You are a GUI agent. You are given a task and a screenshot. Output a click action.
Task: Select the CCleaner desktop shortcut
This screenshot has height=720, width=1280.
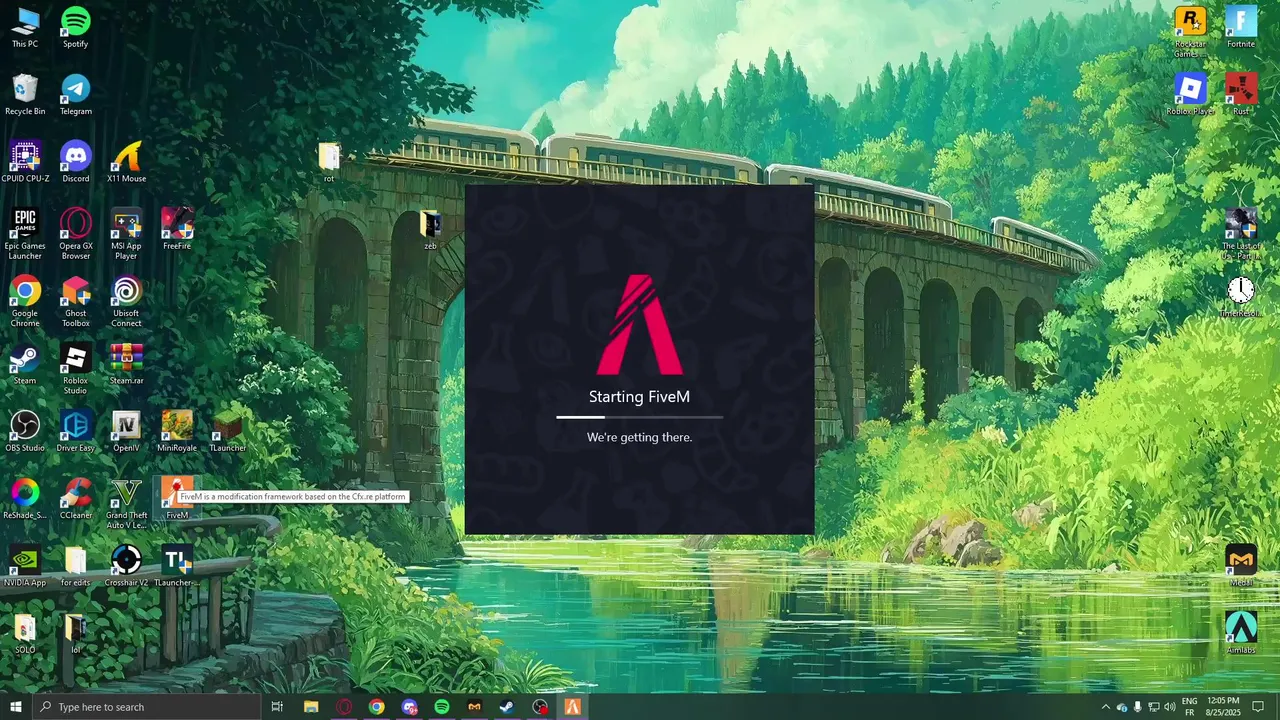76,498
